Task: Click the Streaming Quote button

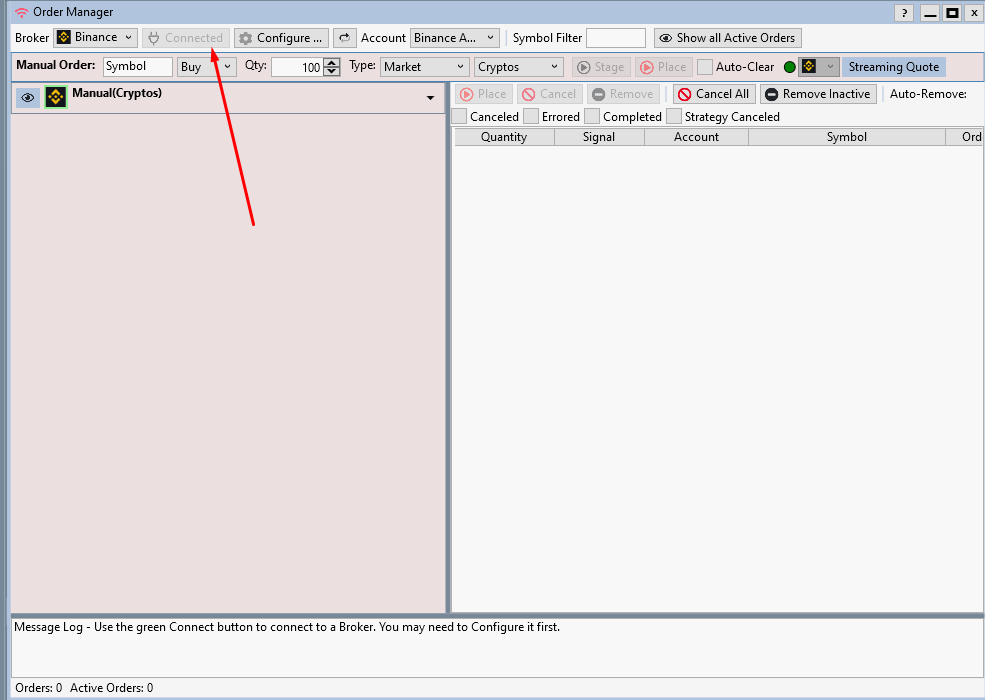Action: click(x=893, y=67)
